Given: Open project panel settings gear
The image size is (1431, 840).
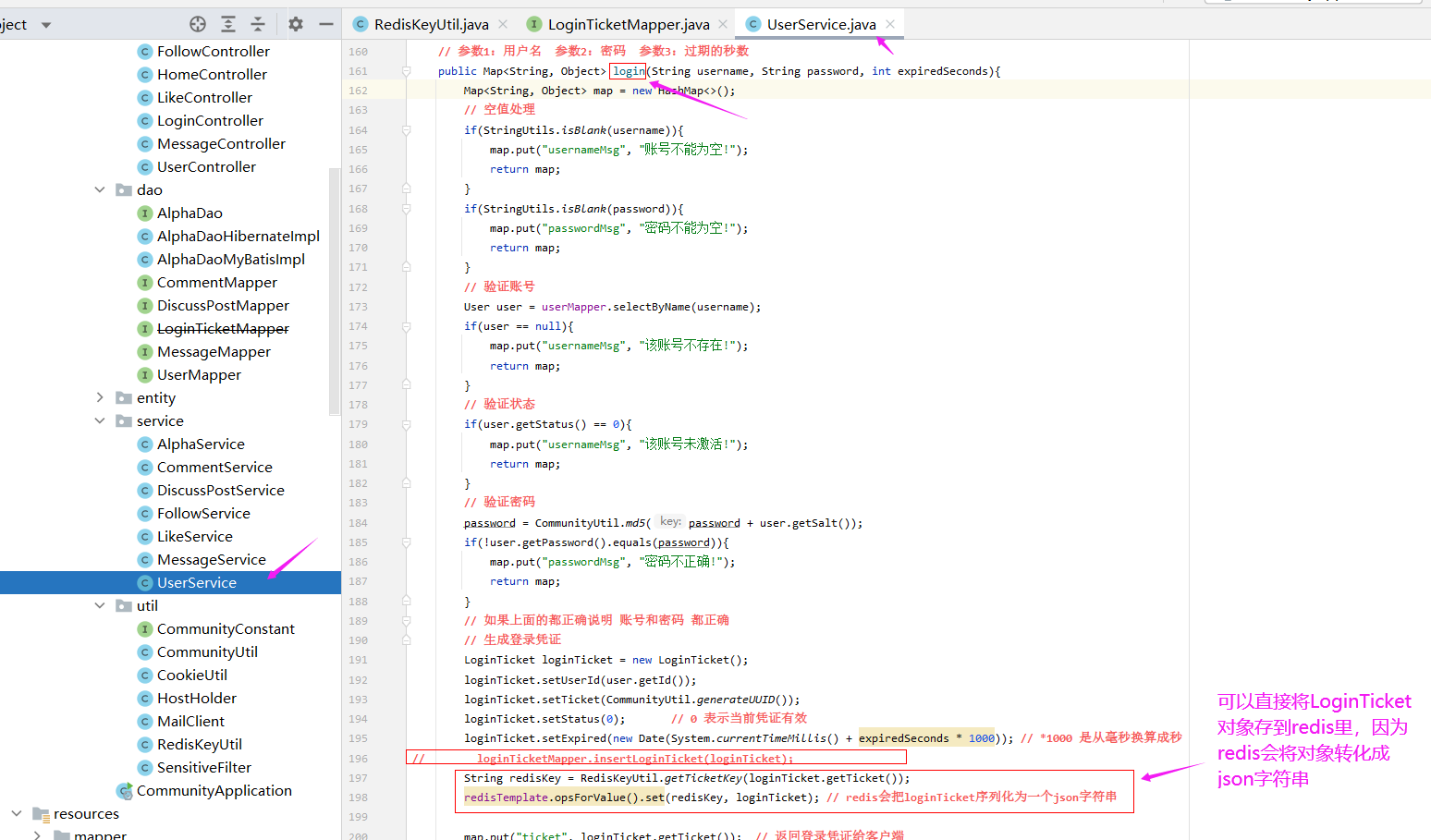Looking at the screenshot, I should tap(296, 24).
